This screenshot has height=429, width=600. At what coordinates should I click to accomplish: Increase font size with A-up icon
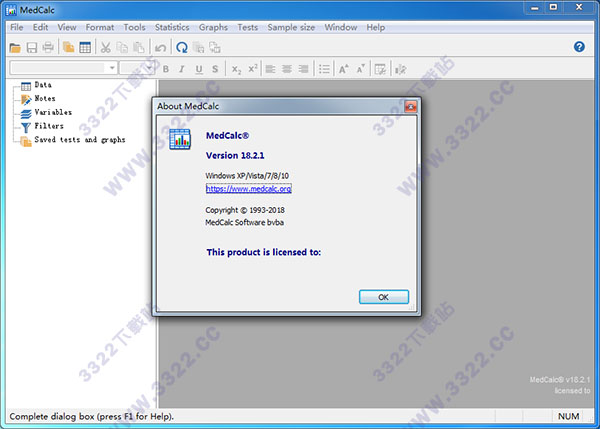[344, 69]
